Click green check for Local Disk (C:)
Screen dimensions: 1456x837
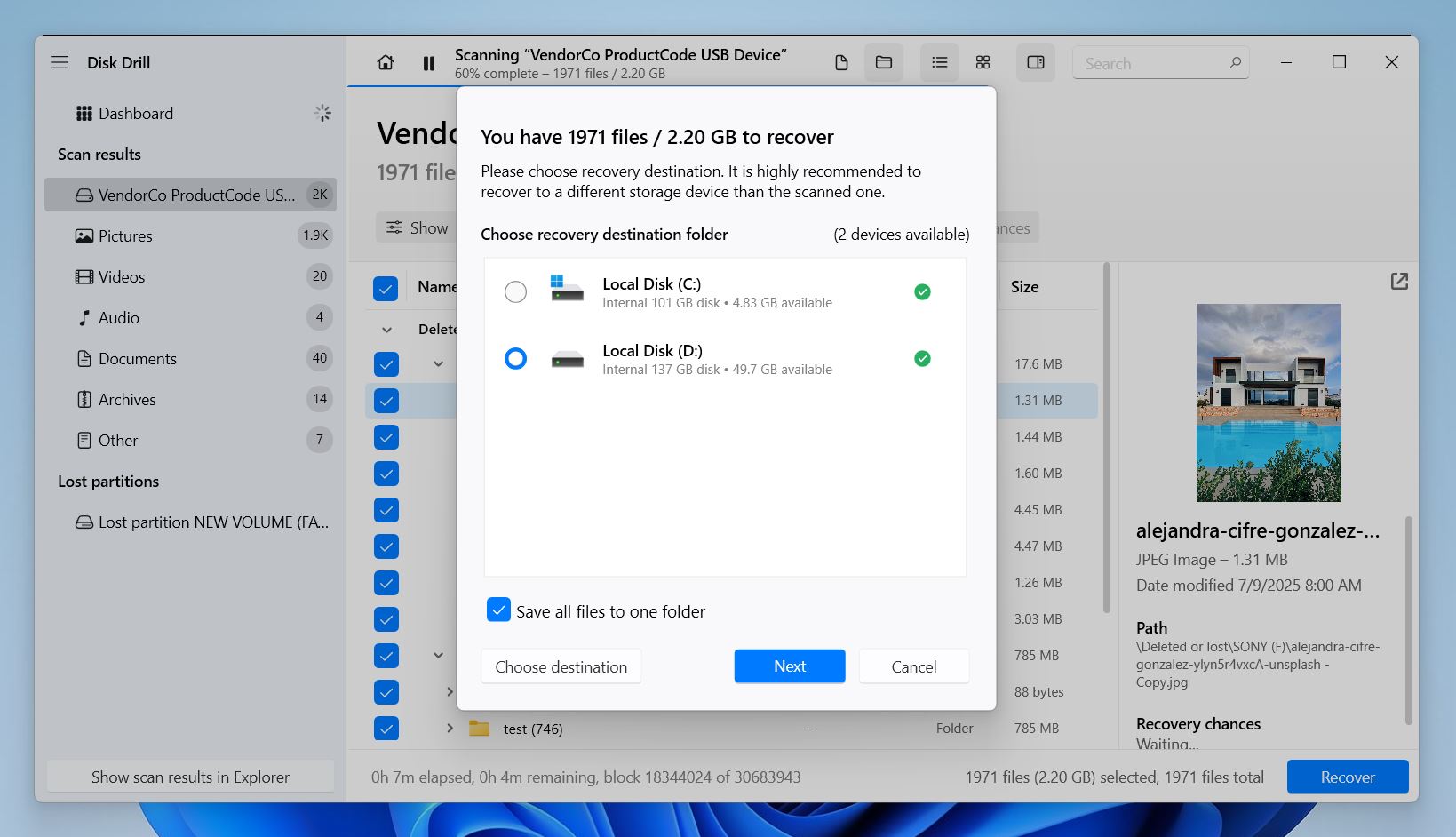[922, 291]
